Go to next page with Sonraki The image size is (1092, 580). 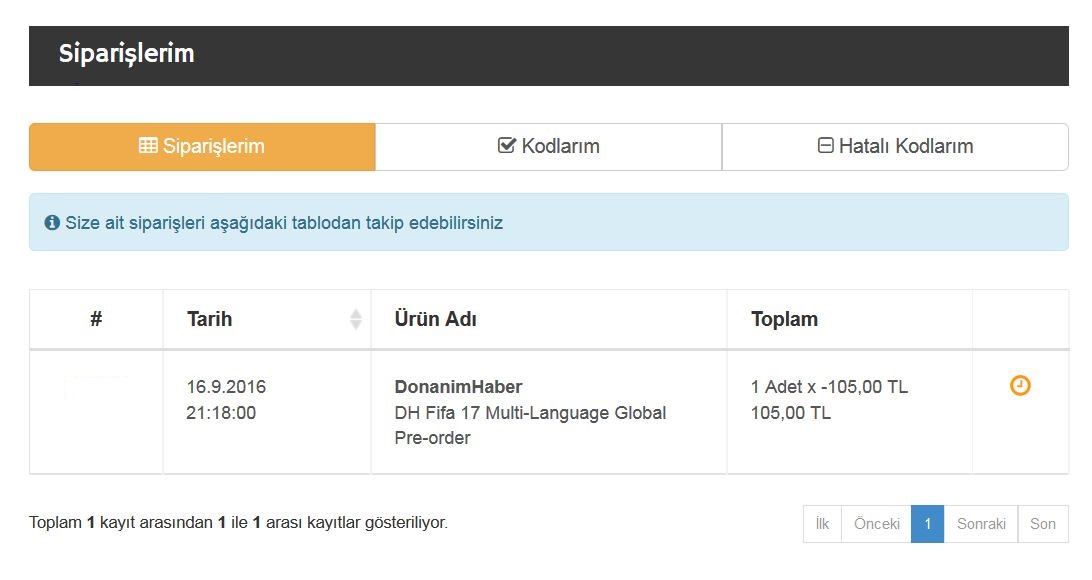pyautogui.click(x=980, y=524)
